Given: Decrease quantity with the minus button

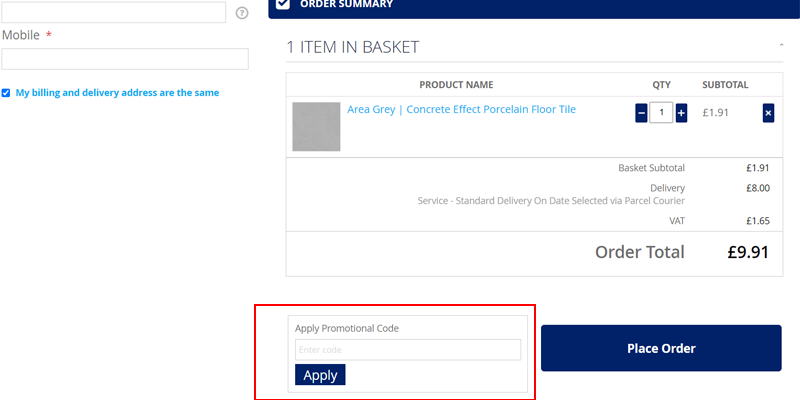Looking at the screenshot, I should coord(641,113).
